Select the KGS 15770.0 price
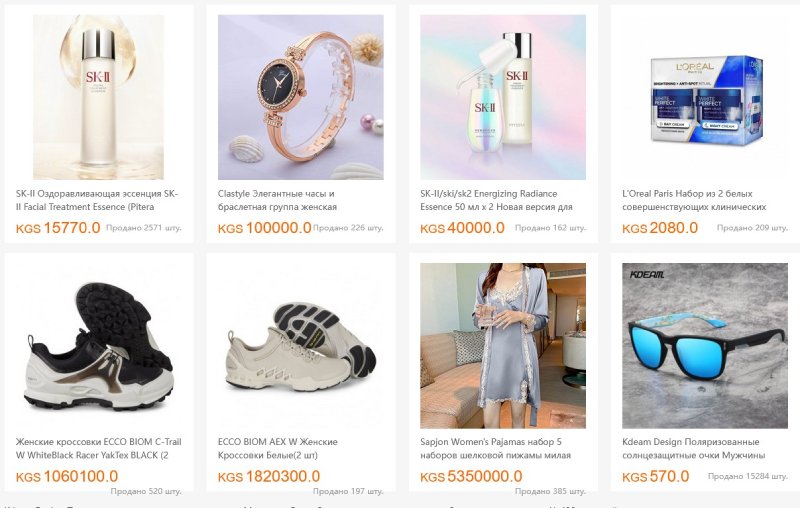 pos(58,228)
